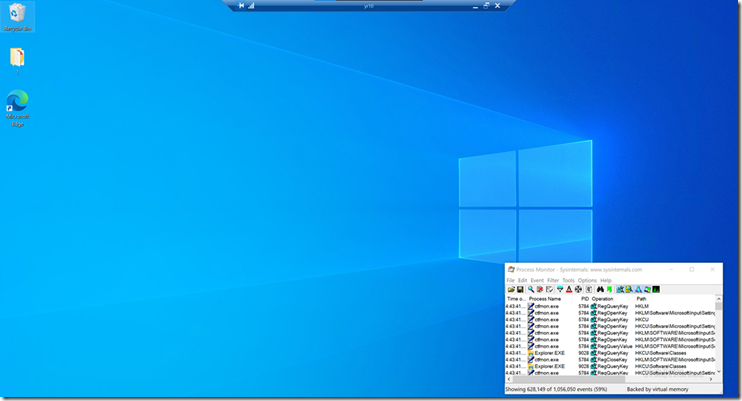Click the PID column header
Image resolution: width=742 pixels, height=401 pixels.
click(x=584, y=299)
